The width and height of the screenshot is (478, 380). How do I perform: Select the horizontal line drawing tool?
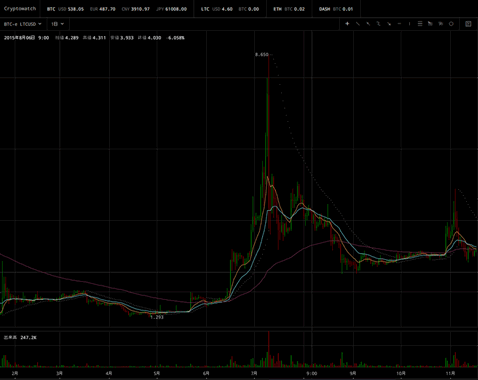click(399, 24)
